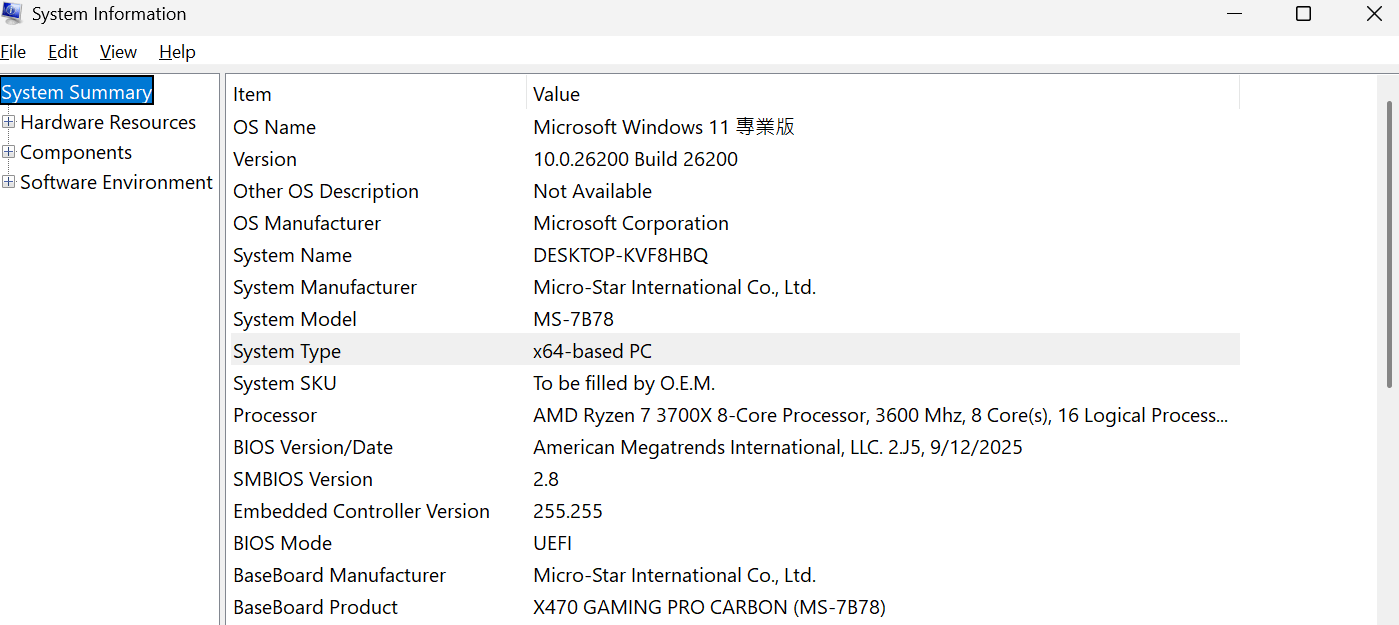1399x625 pixels.
Task: Select the OS Manufacturer row
Action: 733,223
